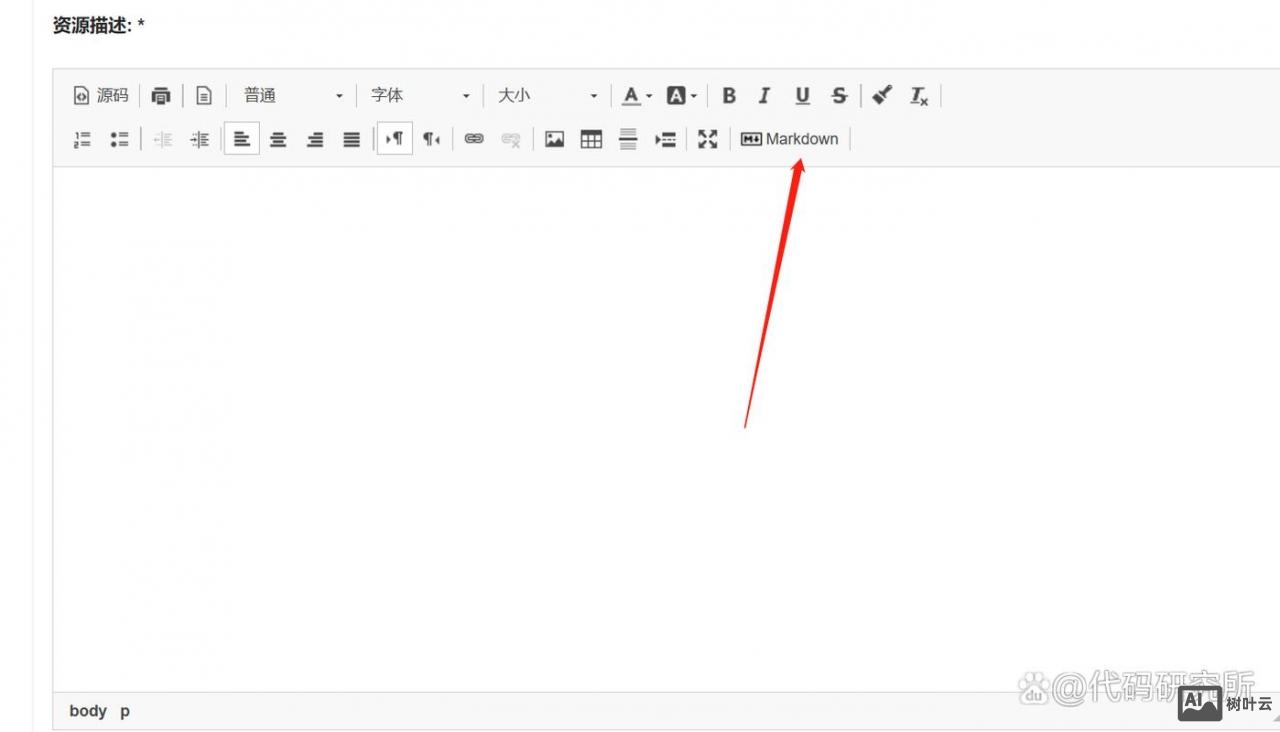Click the copy formatting paintbrush icon
This screenshot has width=1280, height=732.
point(881,96)
